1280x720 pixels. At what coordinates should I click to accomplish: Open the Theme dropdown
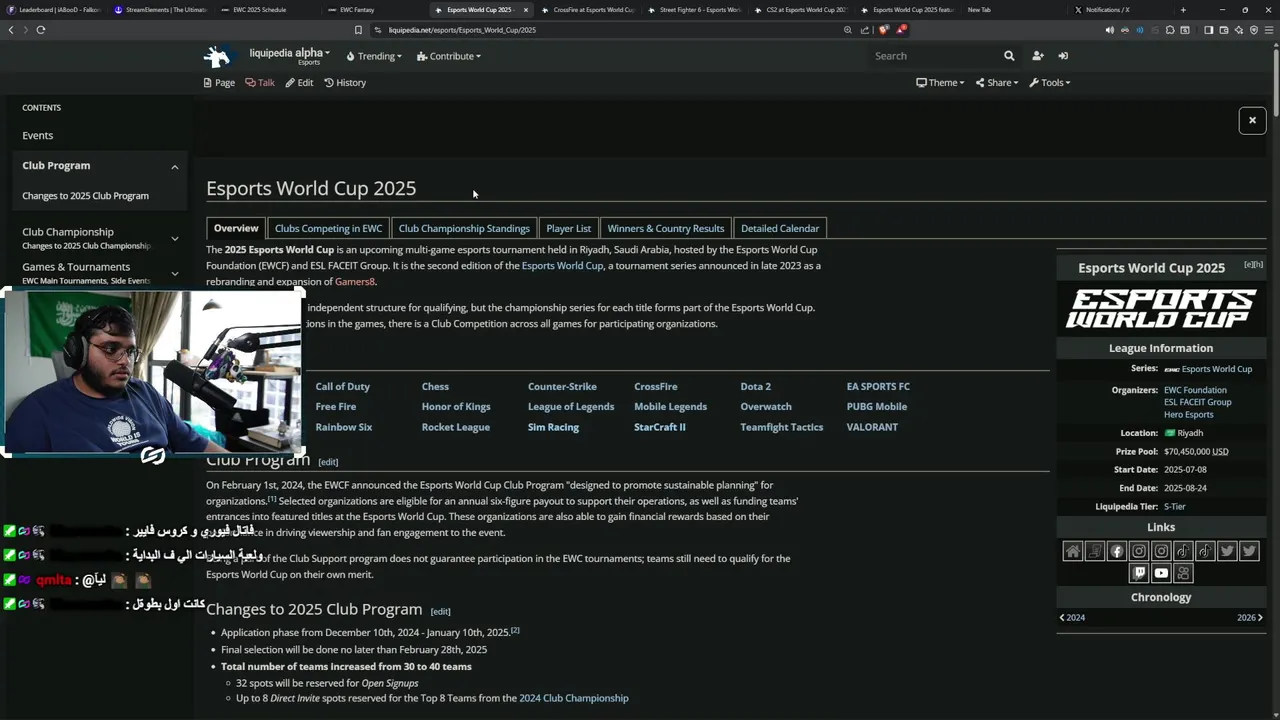pos(940,83)
